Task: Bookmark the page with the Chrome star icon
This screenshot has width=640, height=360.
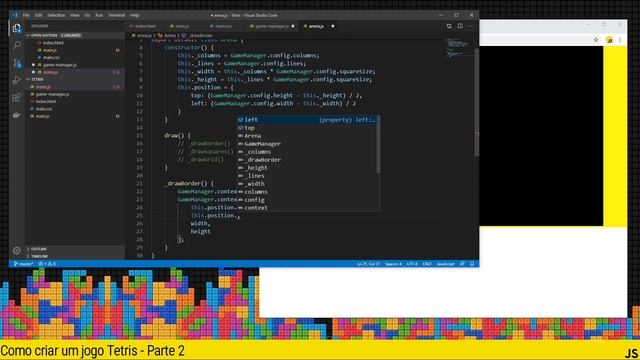Action: pyautogui.click(x=596, y=40)
